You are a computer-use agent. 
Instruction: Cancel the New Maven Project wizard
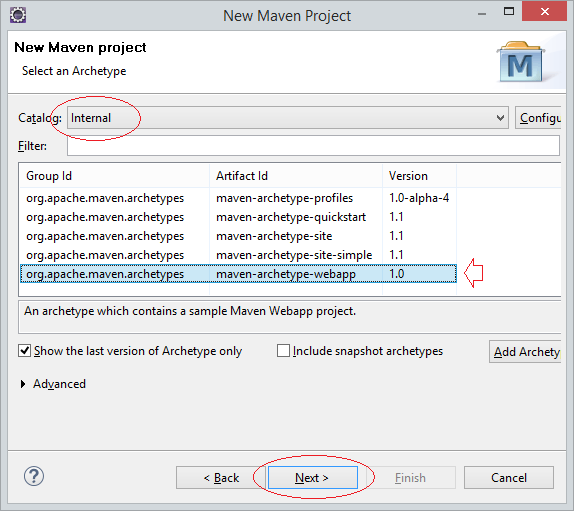pos(509,477)
